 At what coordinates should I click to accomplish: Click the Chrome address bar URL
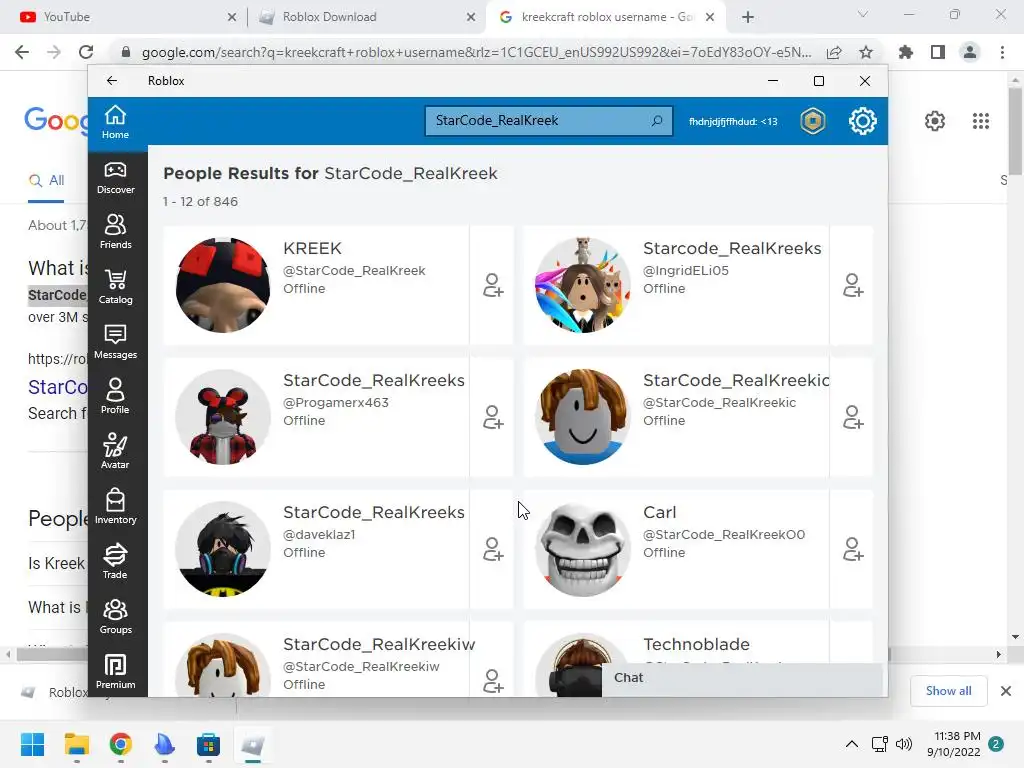tap(476, 52)
